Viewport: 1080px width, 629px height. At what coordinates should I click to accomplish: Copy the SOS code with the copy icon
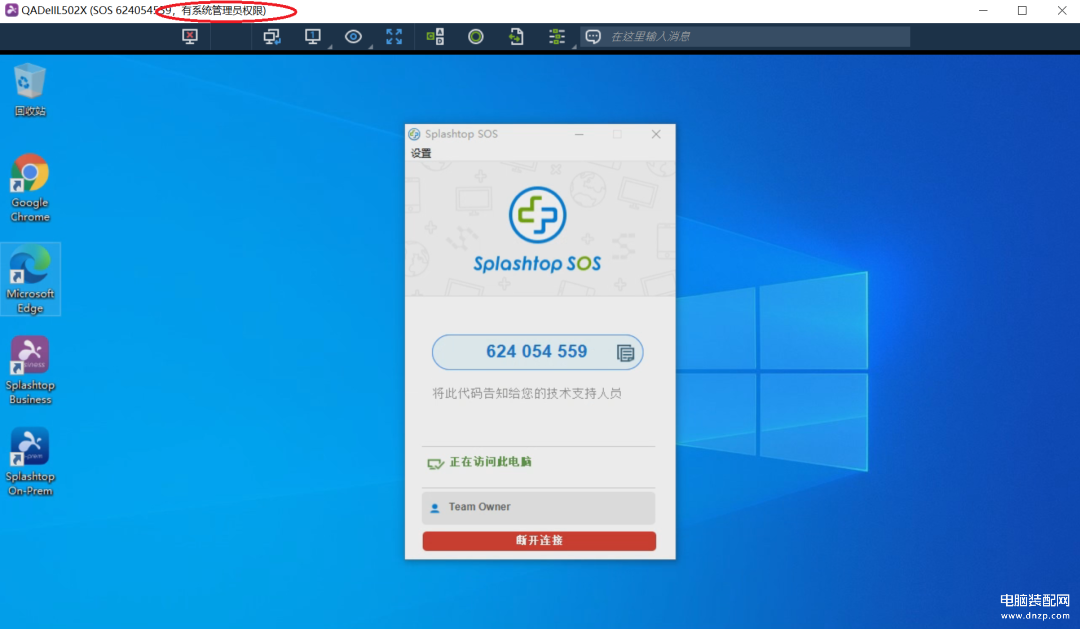625,353
